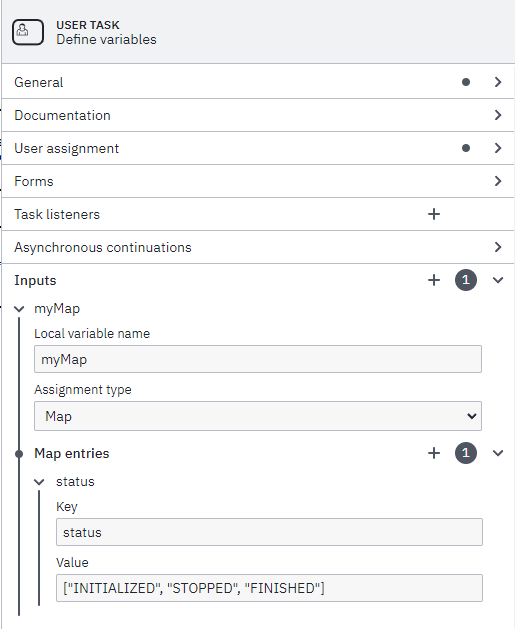The height and width of the screenshot is (629, 515).
Task: Expand the General section chevron
Action: point(498,82)
